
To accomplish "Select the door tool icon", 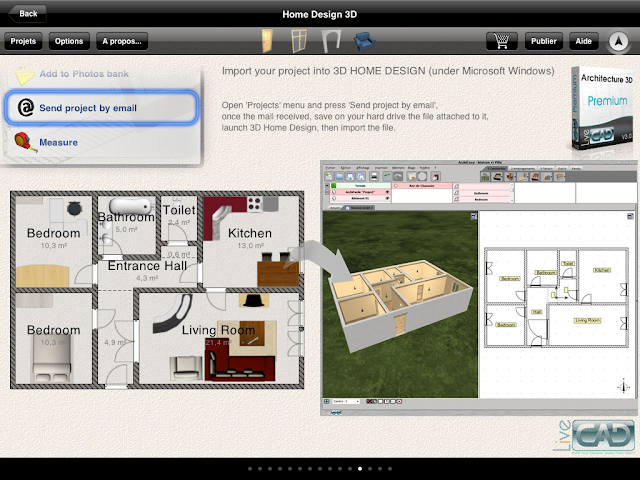I will click(267, 41).
